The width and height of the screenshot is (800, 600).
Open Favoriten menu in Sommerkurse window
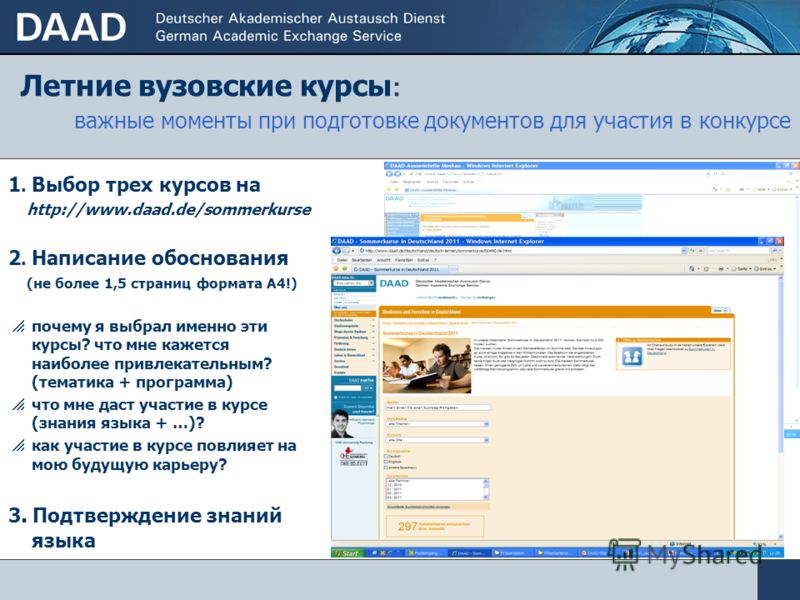coord(405,260)
